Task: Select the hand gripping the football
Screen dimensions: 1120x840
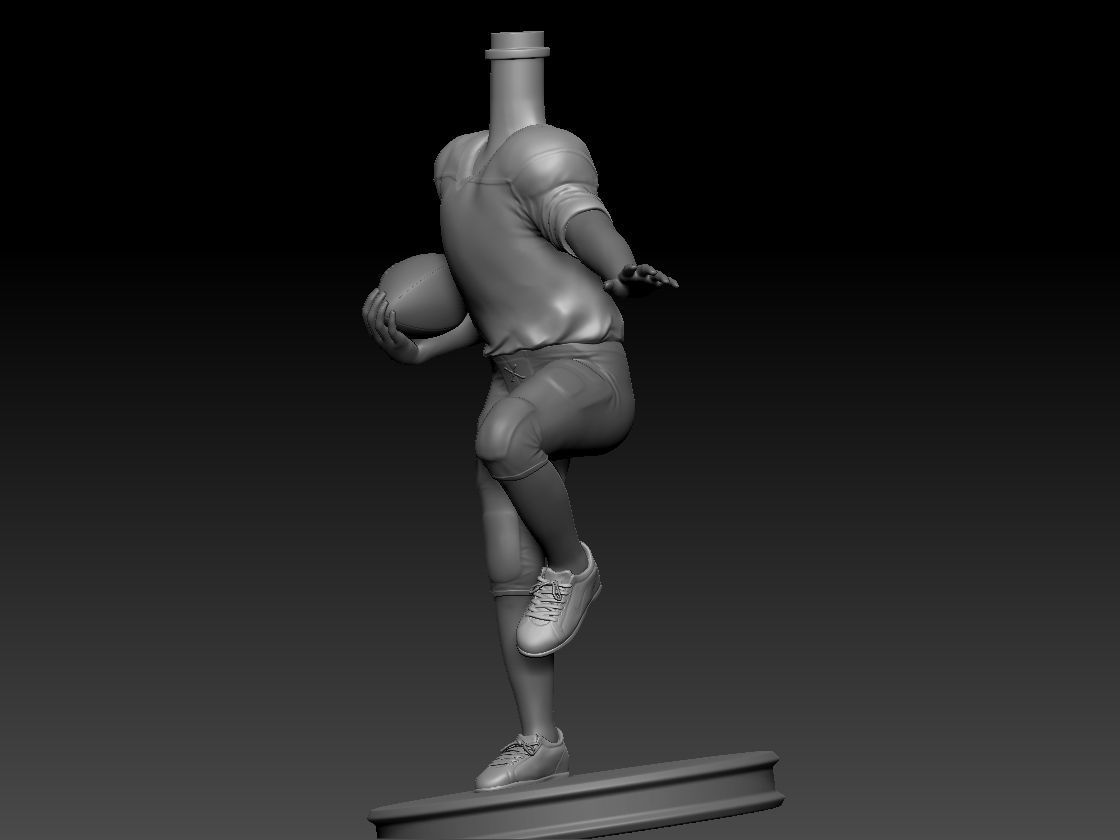Action: tap(390, 326)
